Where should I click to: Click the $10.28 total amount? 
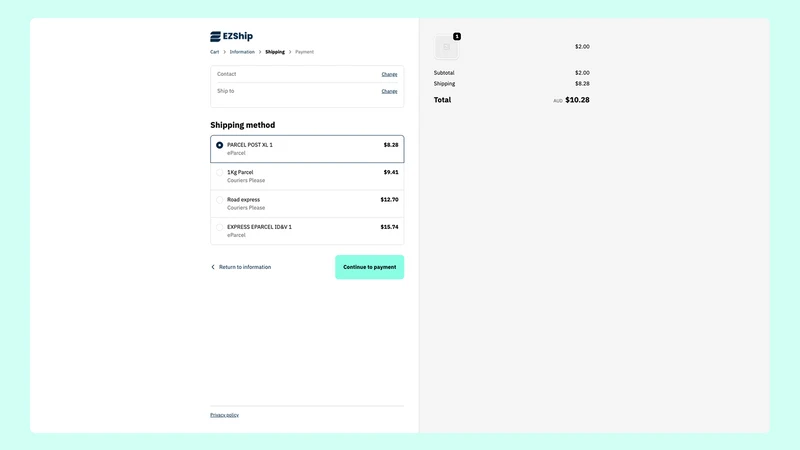coord(577,100)
